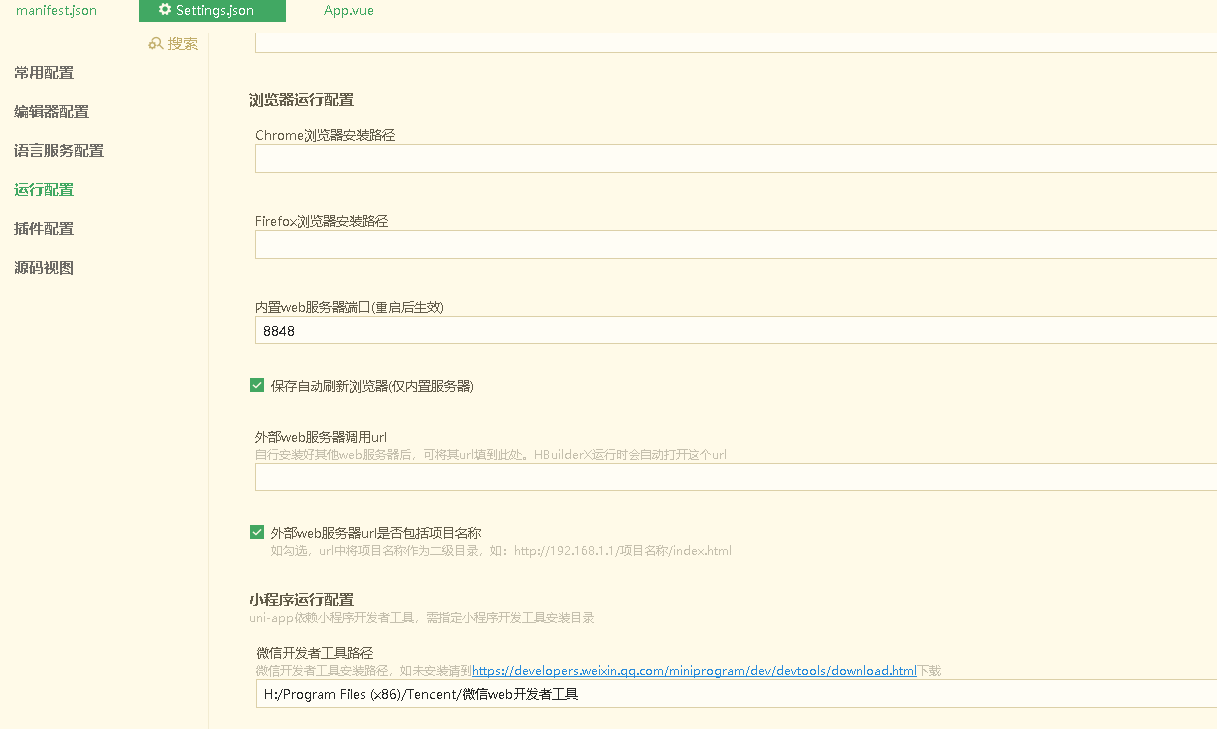Open the WeChat devtools download link

pos(694,670)
